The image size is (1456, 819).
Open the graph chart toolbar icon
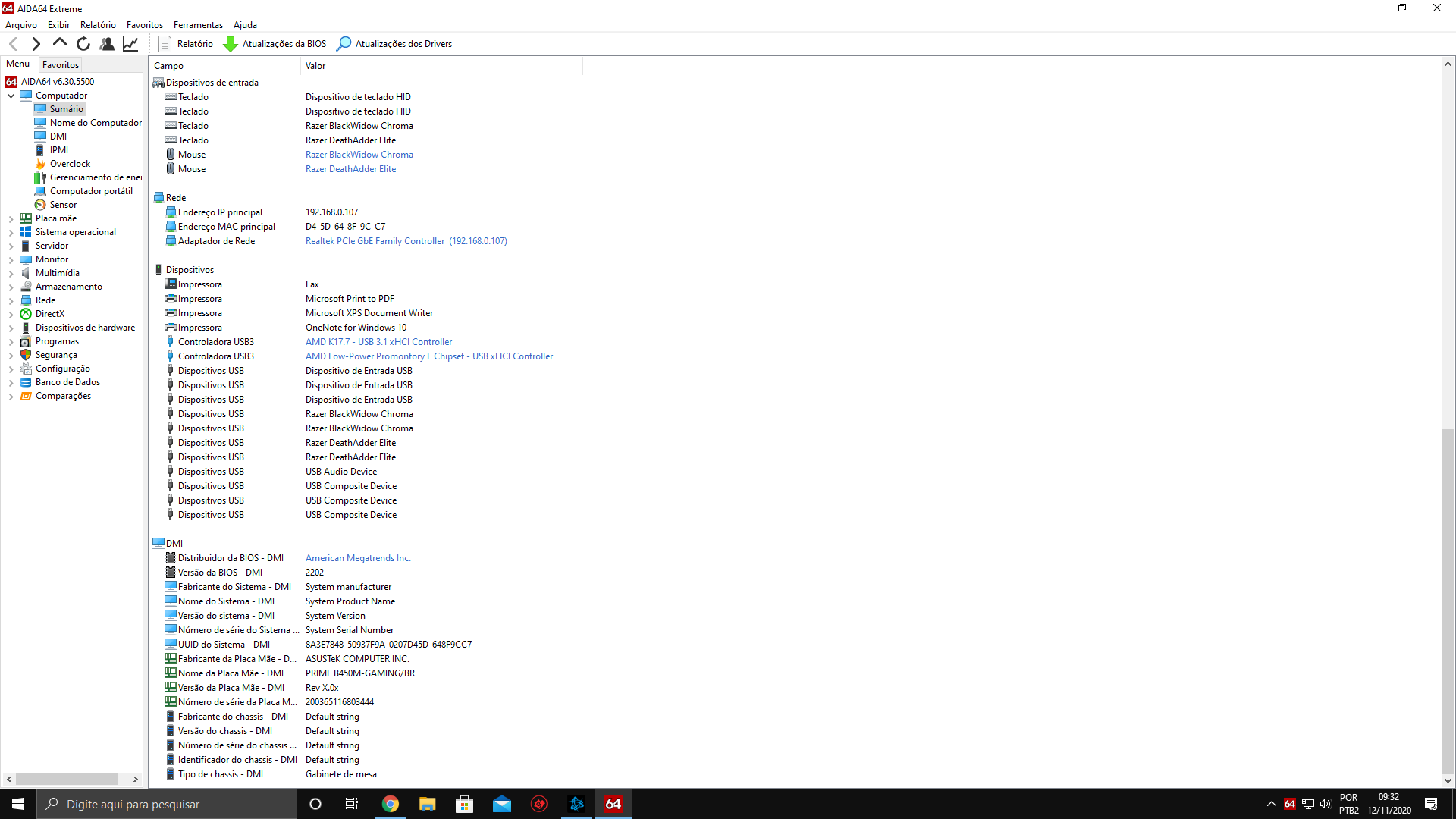click(130, 44)
